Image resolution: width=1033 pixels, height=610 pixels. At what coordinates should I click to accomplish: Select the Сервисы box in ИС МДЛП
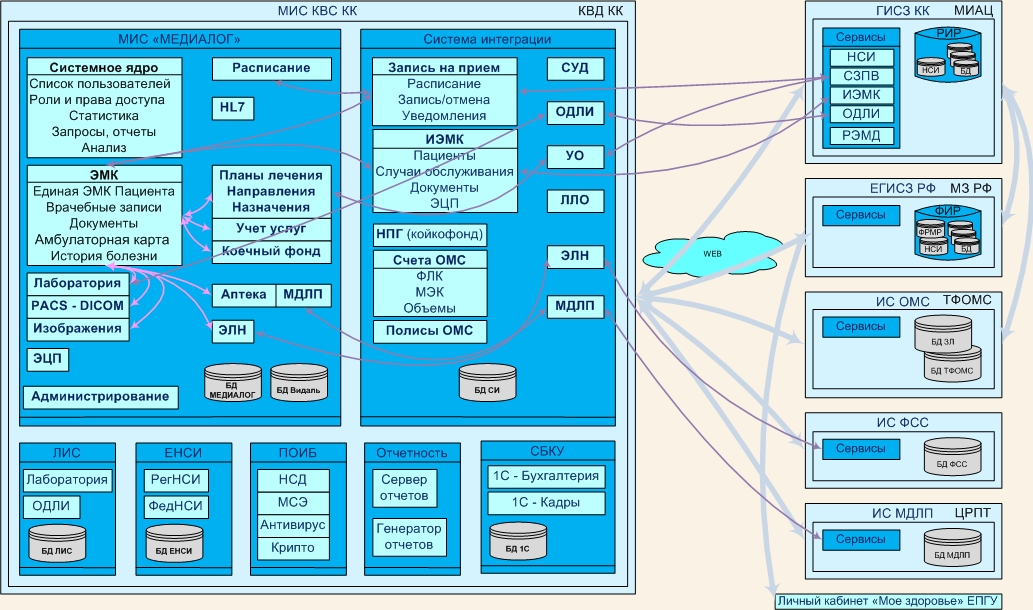coord(860,540)
